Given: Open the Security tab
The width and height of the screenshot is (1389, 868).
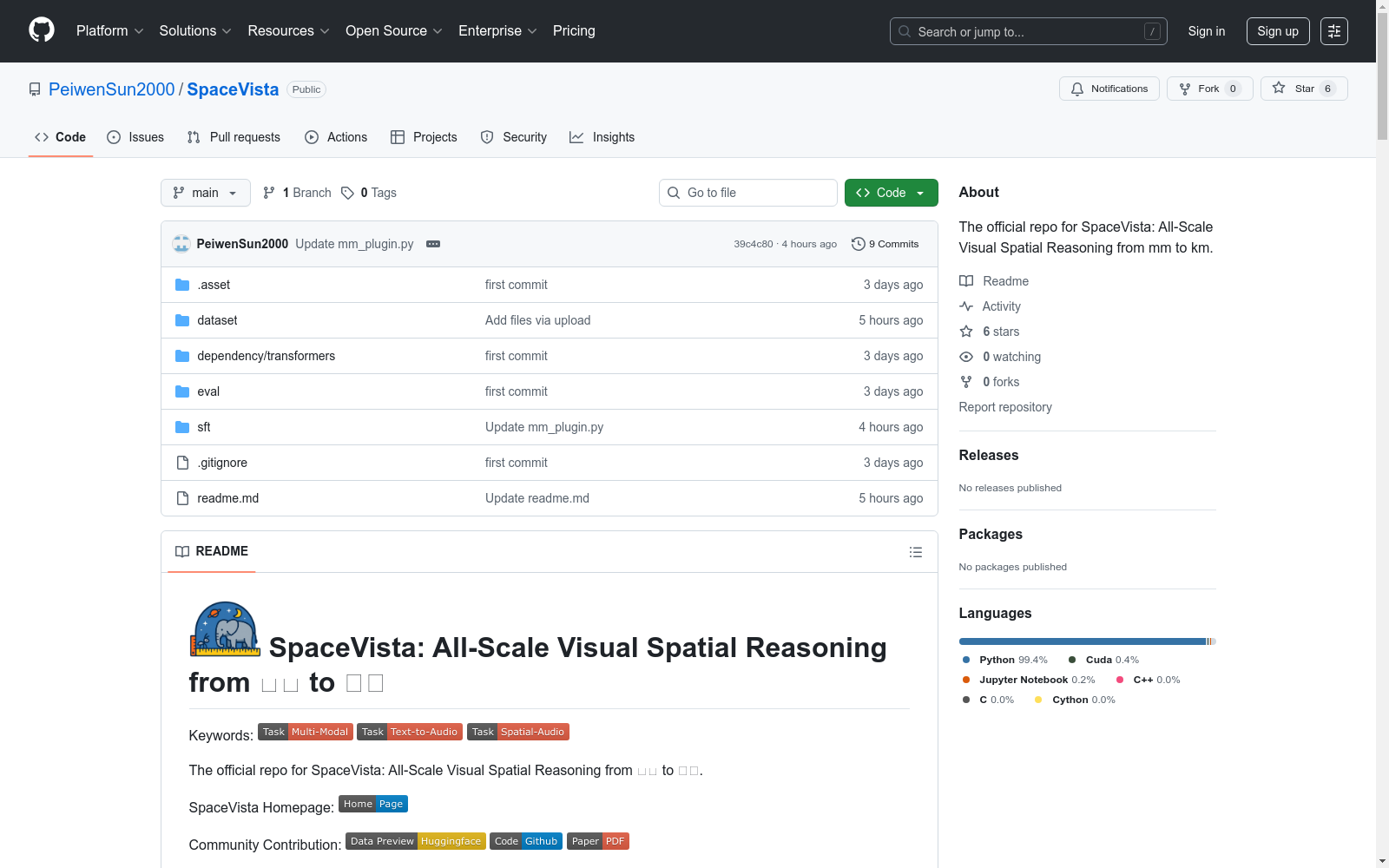Looking at the screenshot, I should pyautogui.click(x=514, y=137).
